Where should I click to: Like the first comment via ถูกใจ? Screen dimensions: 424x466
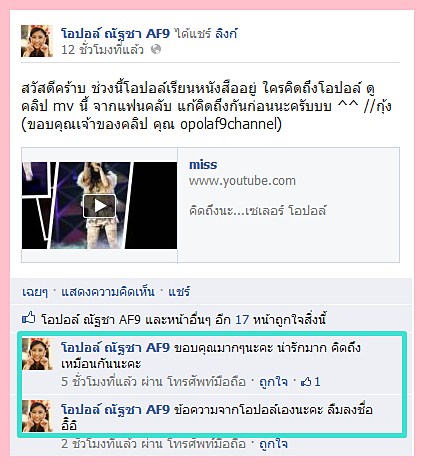point(273,381)
